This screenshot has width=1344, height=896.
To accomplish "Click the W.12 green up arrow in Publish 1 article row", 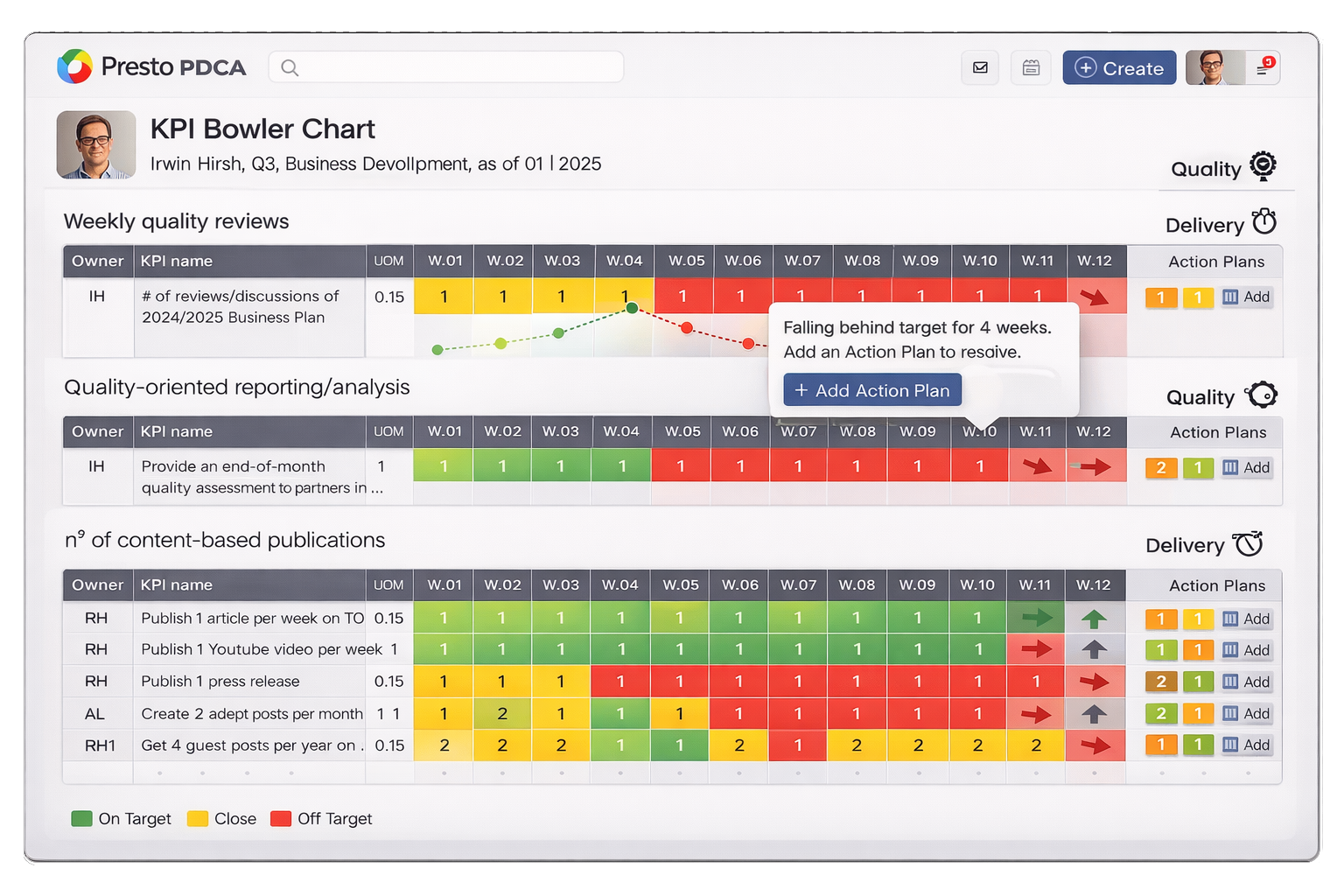I will pos(1094,619).
